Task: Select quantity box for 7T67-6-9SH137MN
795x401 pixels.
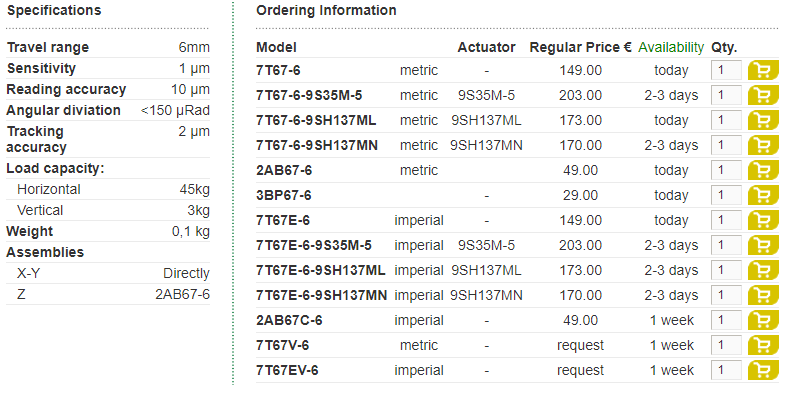Action: point(726,145)
